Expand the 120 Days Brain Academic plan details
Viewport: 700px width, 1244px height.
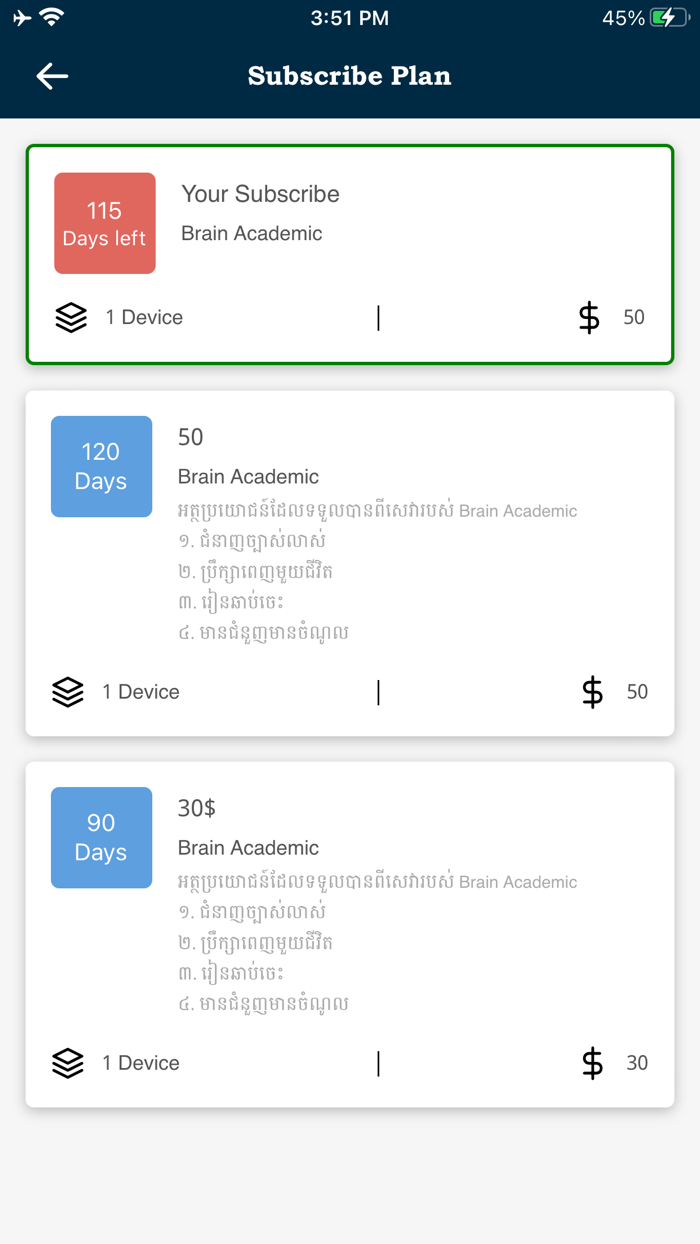pyautogui.click(x=350, y=560)
